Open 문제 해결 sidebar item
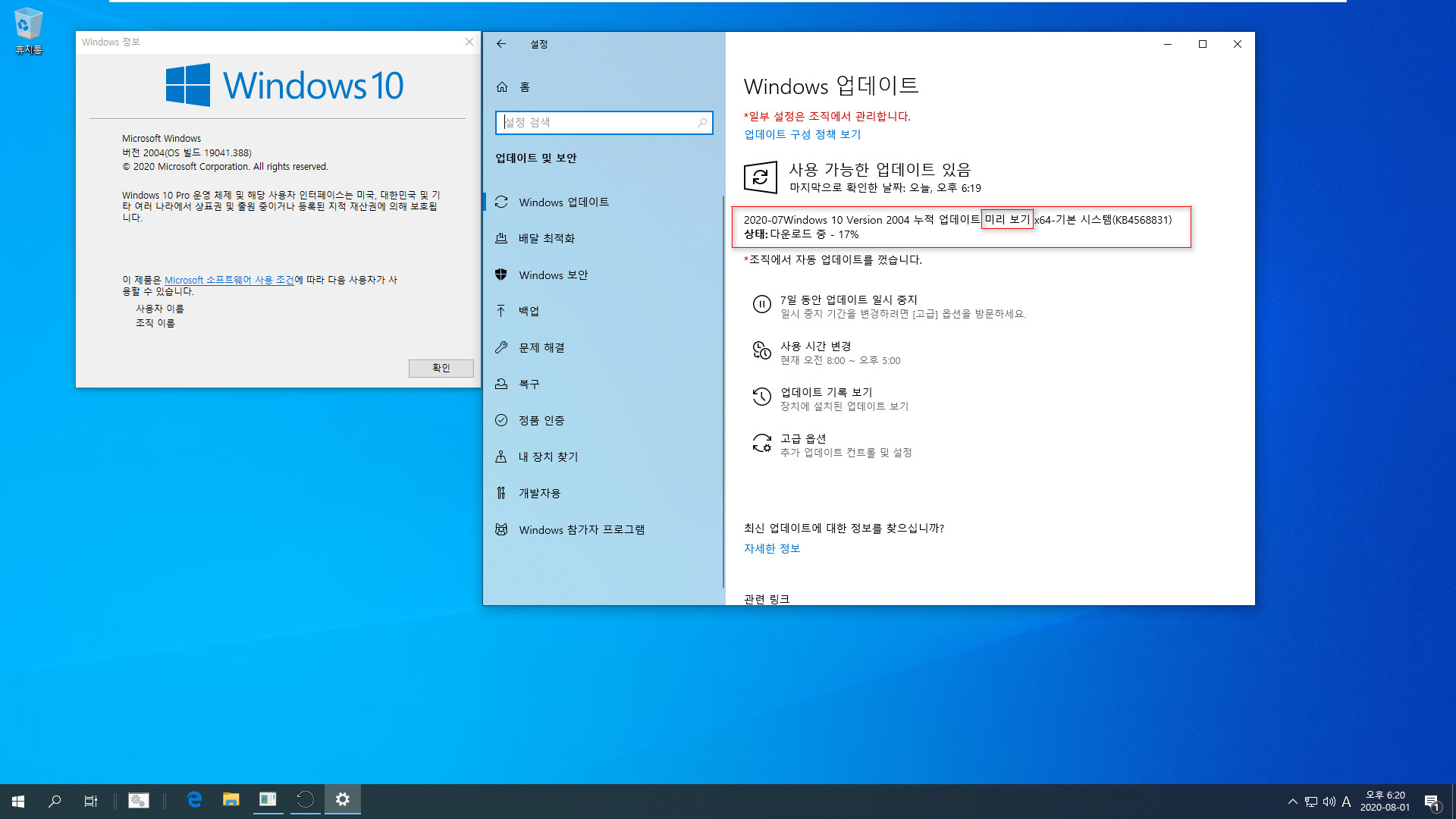The width and height of the screenshot is (1456, 819). 604,348
